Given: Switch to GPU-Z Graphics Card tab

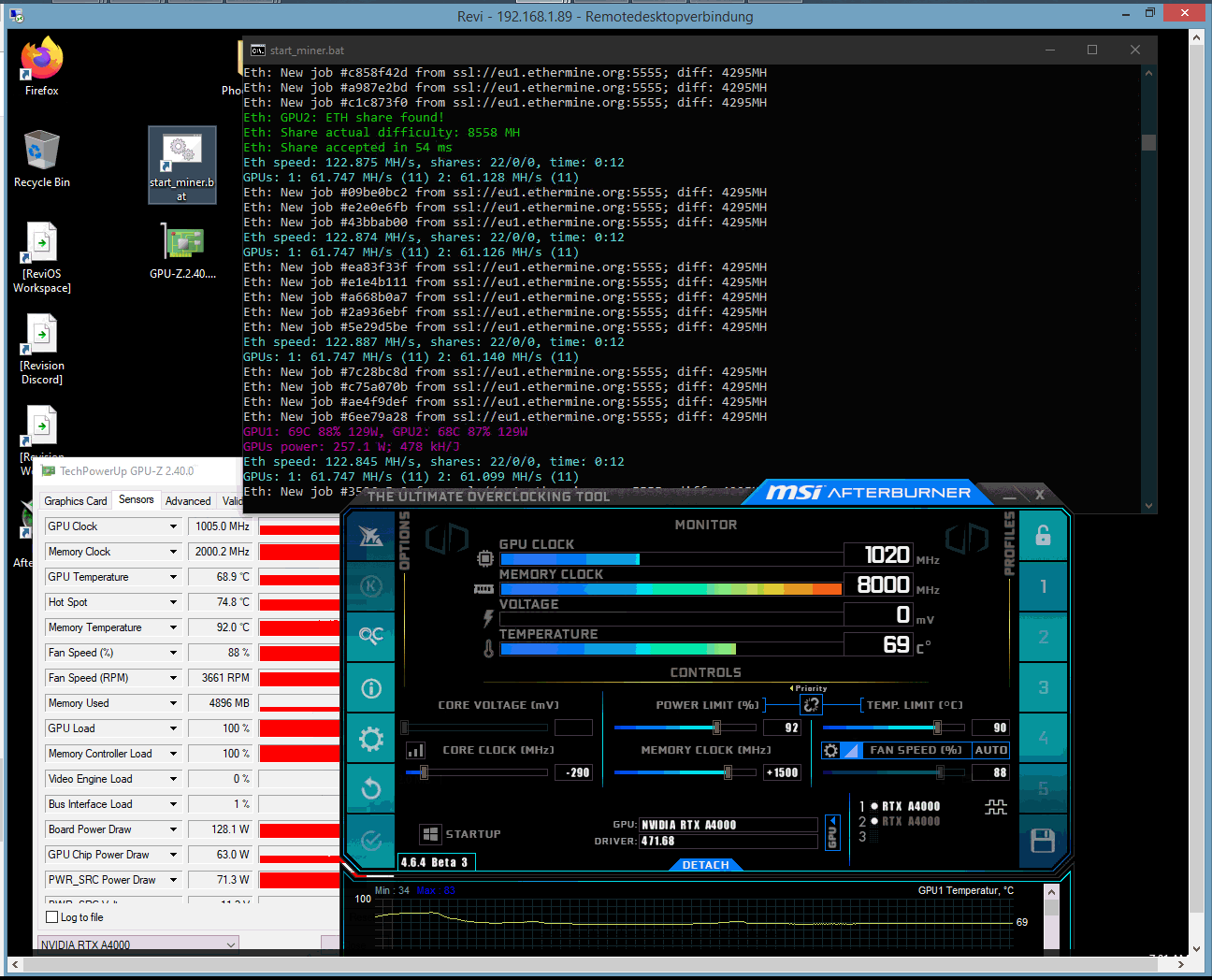Looking at the screenshot, I should coord(76,501).
